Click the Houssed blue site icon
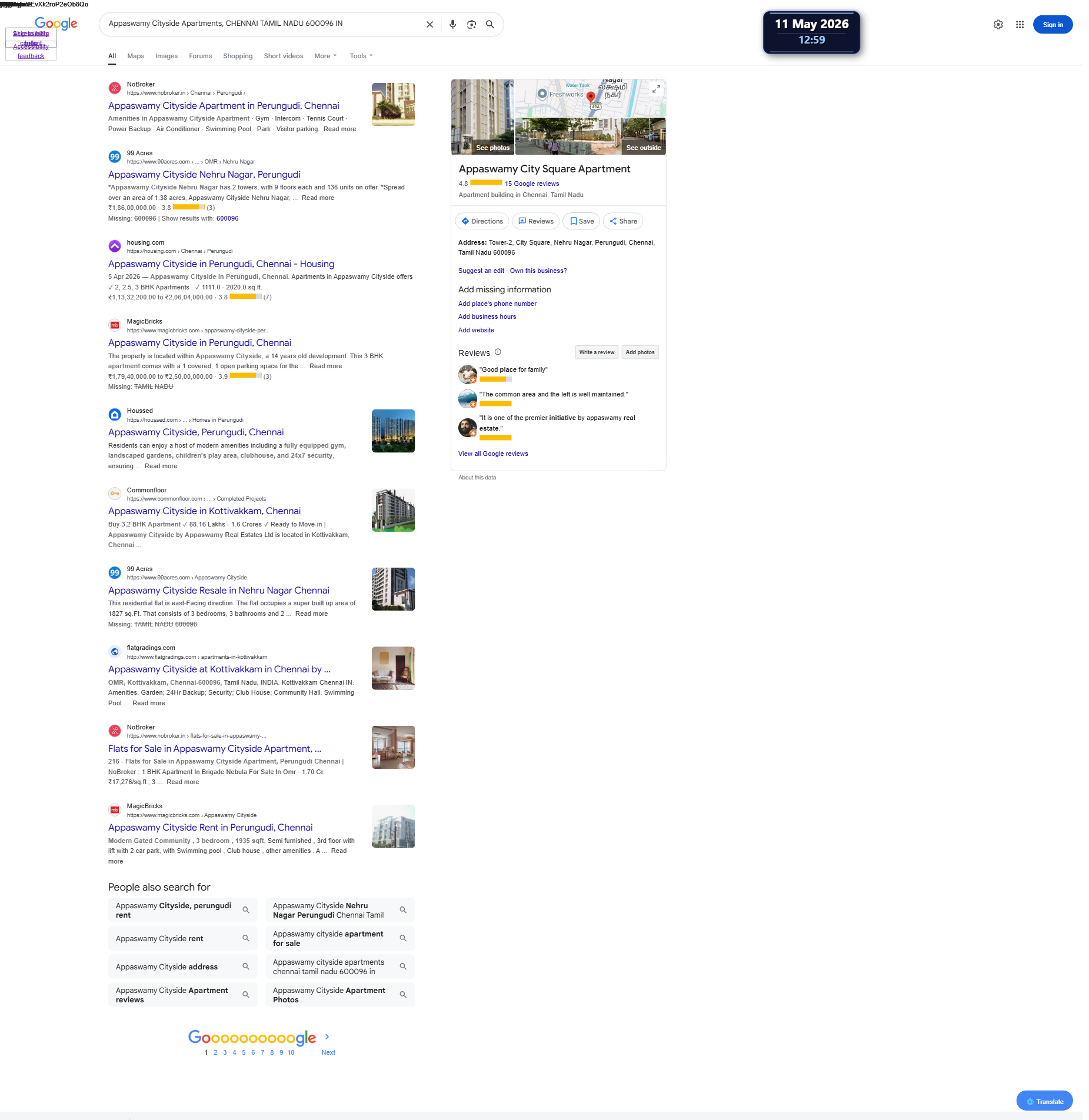Screen dimensions: 1089x1120 [115, 415]
